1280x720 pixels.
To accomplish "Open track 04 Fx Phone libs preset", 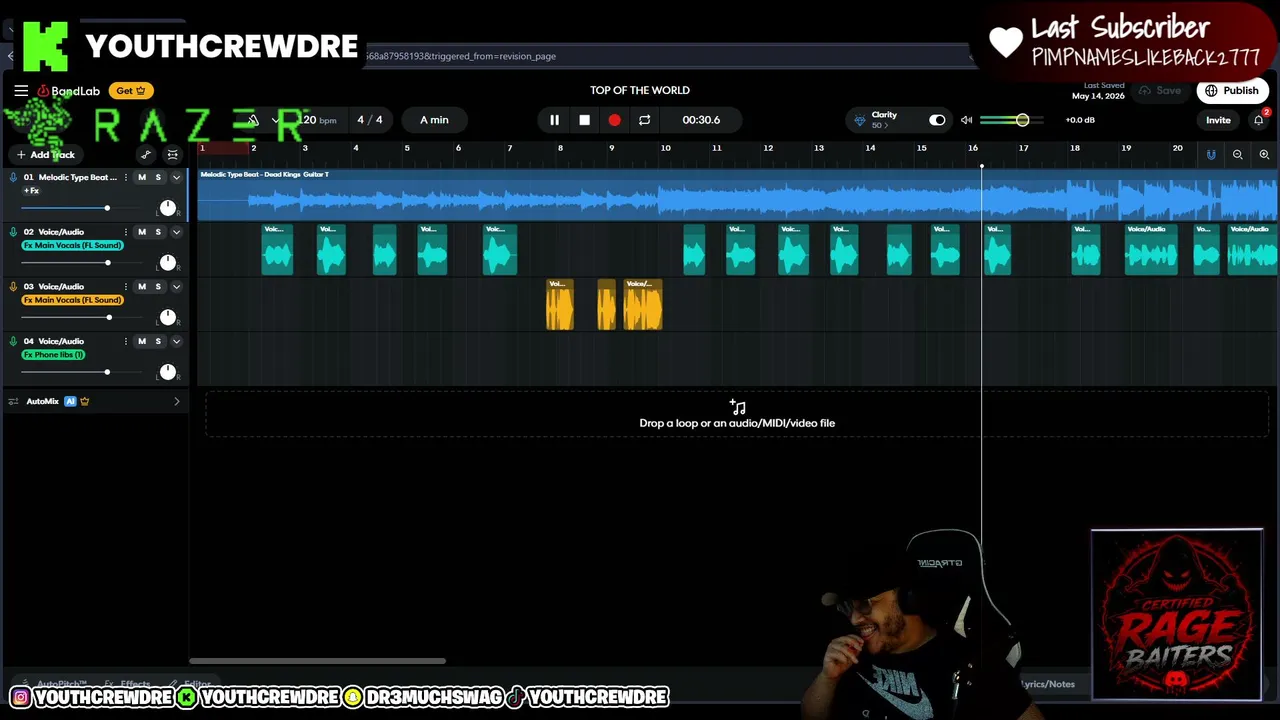I will pyautogui.click(x=53, y=355).
